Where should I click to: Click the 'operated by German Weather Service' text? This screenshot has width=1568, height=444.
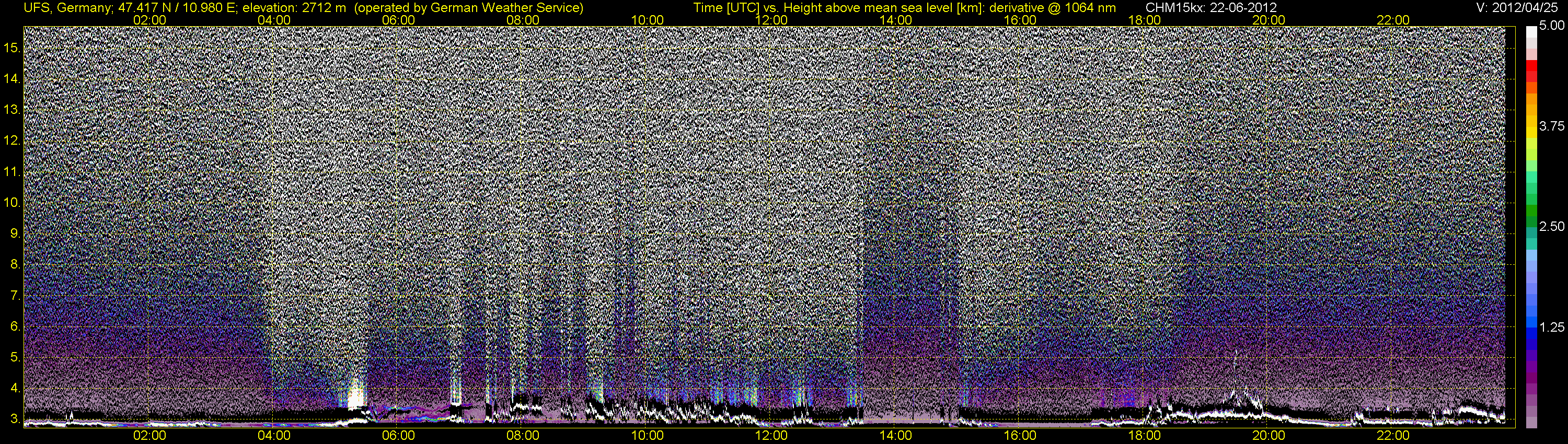(468, 8)
